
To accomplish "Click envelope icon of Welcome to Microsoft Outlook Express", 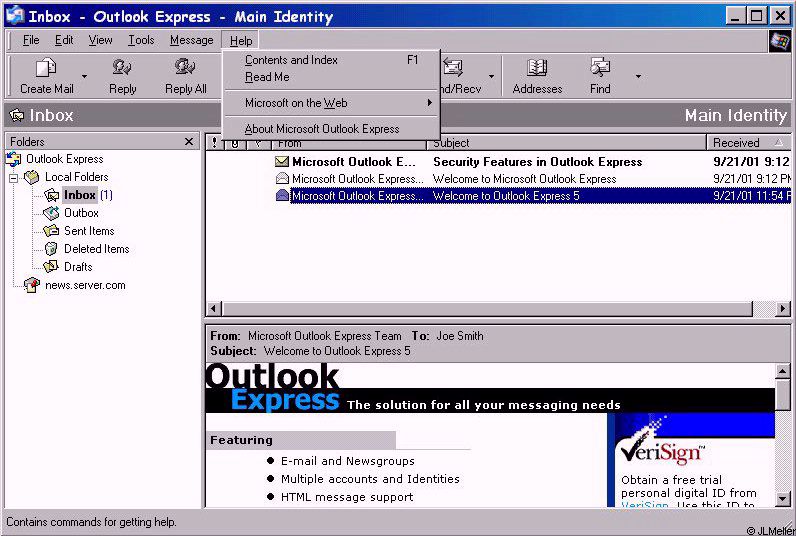I will [282, 179].
